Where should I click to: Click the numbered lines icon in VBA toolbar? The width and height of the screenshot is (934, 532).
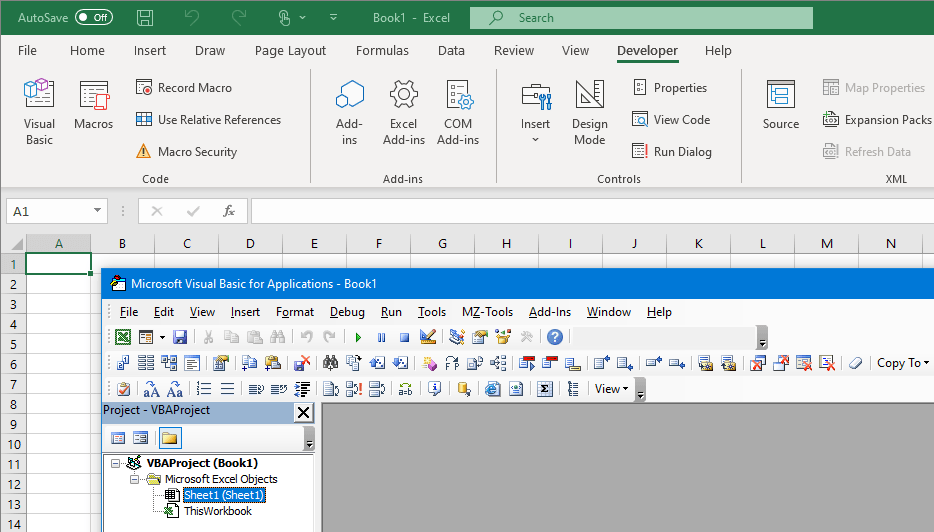point(204,389)
